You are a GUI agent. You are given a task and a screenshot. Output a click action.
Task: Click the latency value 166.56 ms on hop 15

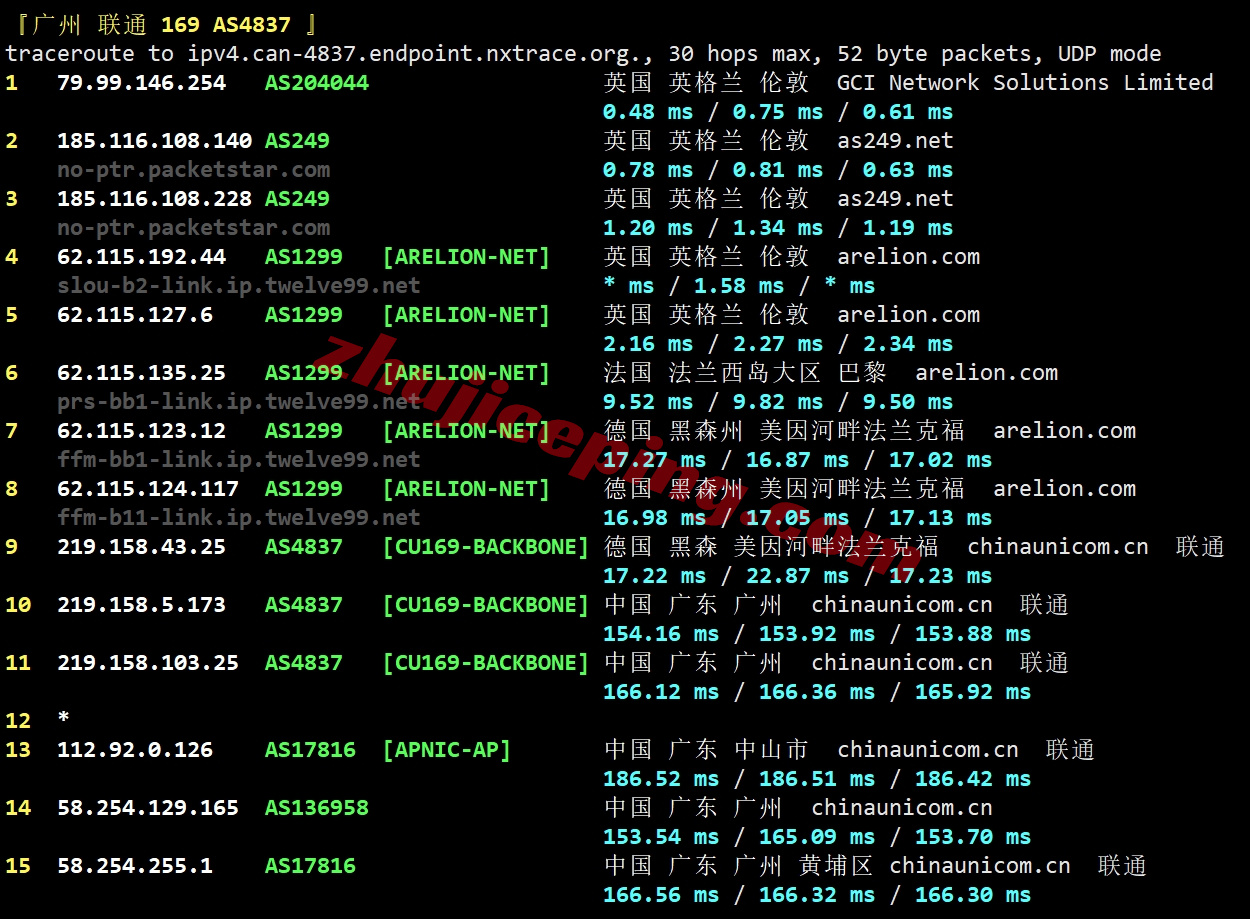click(x=660, y=895)
